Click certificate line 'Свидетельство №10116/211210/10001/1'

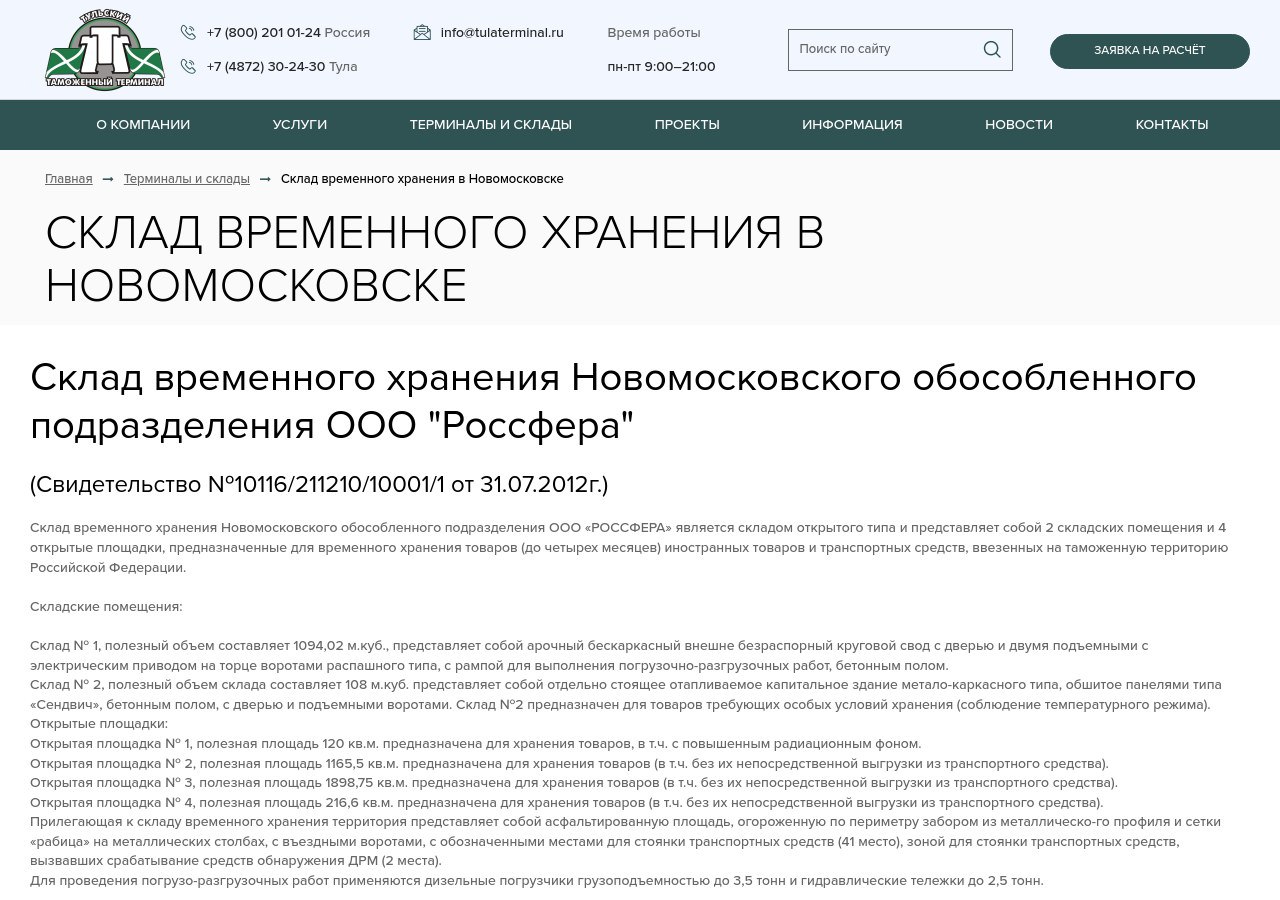point(319,484)
